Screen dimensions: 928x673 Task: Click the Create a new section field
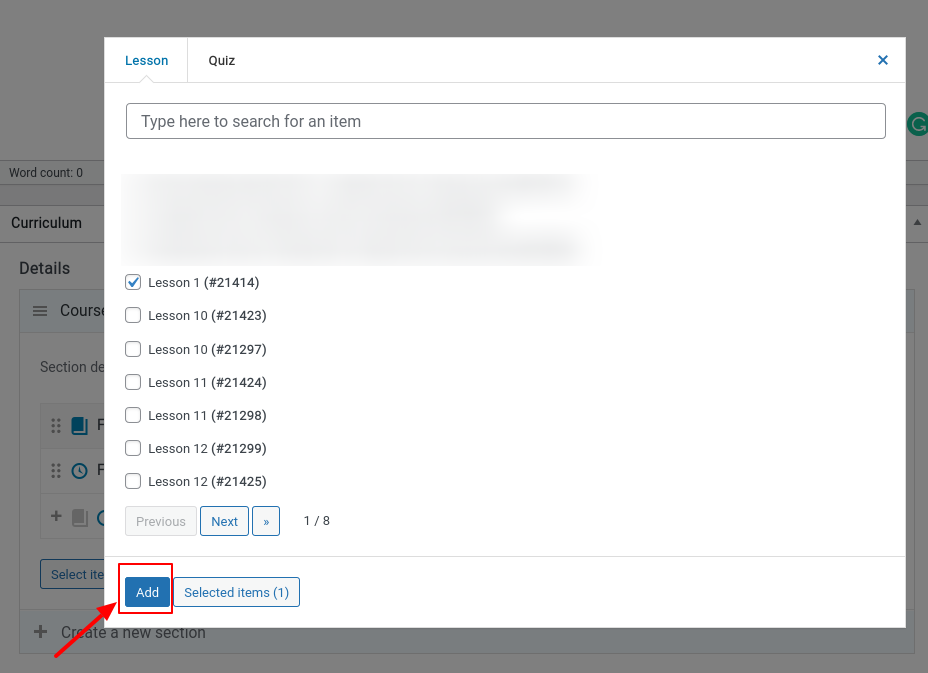click(x=133, y=632)
